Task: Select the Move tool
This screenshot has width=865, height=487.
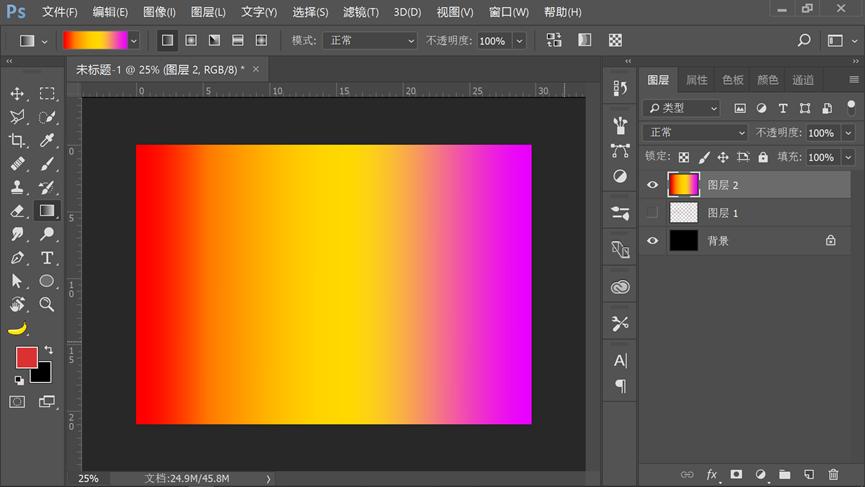Action: 17,94
